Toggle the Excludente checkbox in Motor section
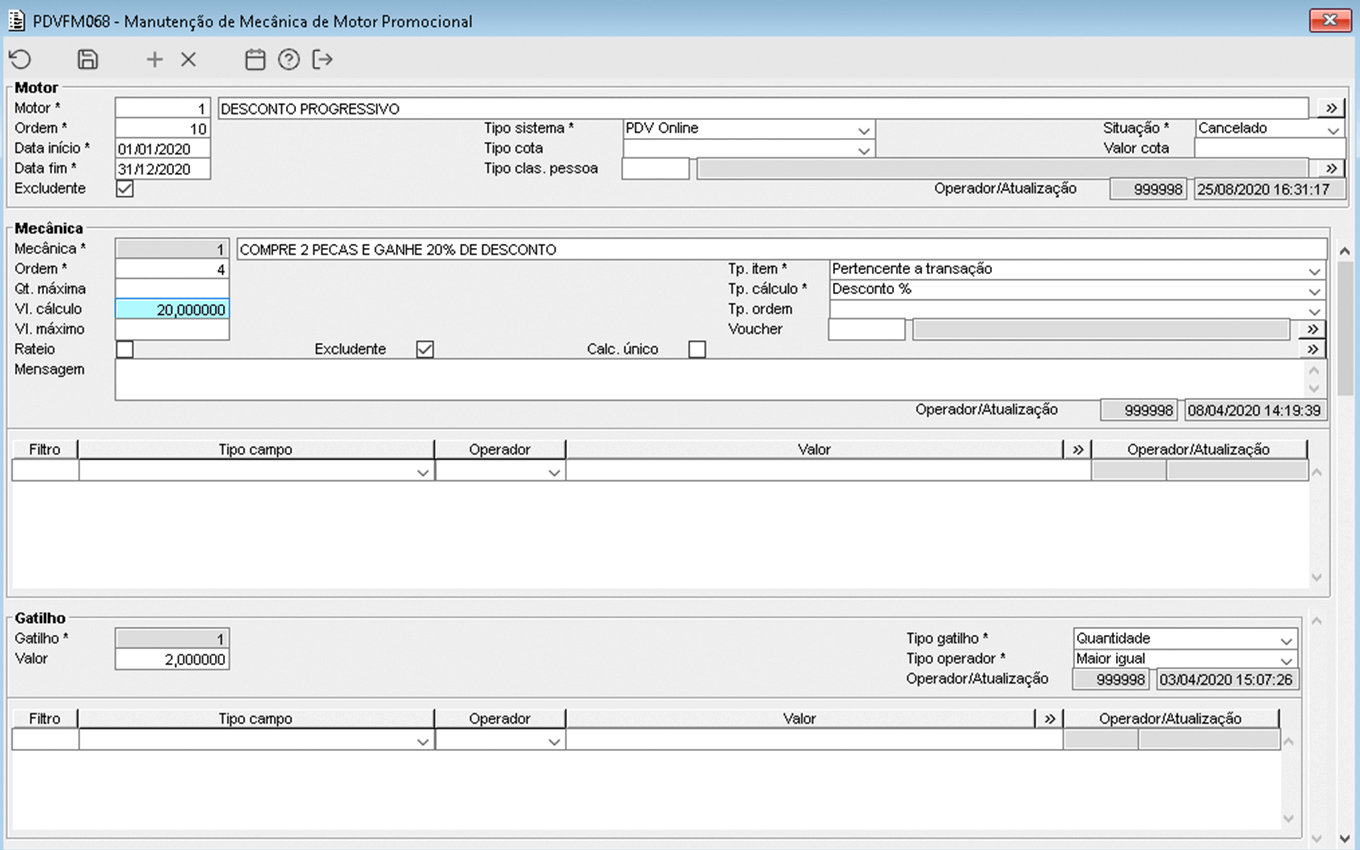 (x=125, y=188)
